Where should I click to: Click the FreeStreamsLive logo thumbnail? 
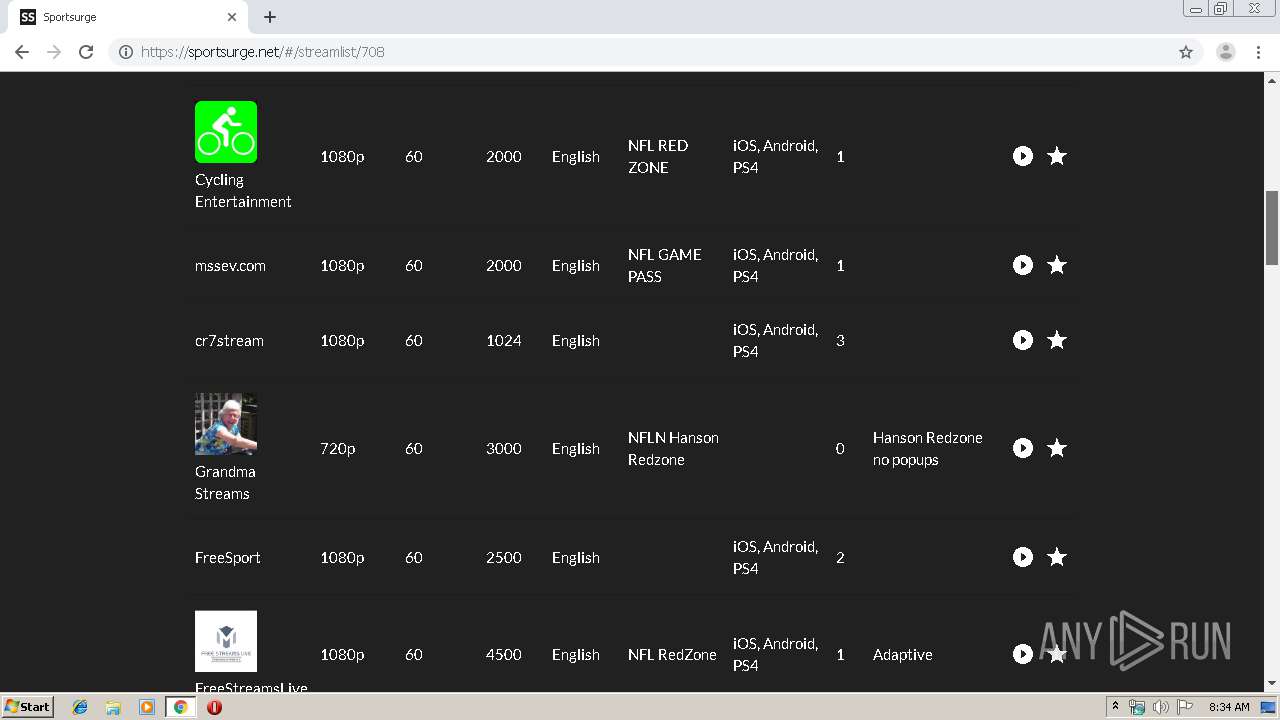tap(226, 641)
